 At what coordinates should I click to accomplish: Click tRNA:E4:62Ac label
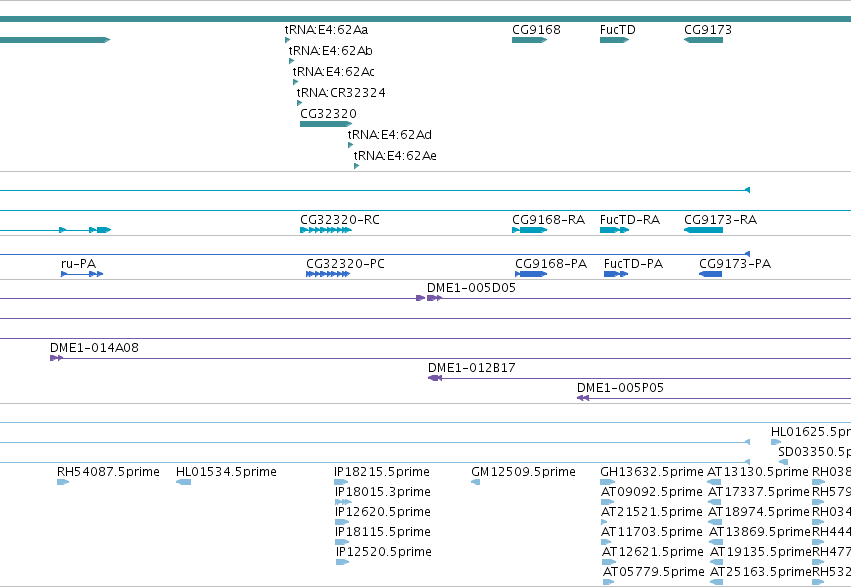tap(334, 72)
